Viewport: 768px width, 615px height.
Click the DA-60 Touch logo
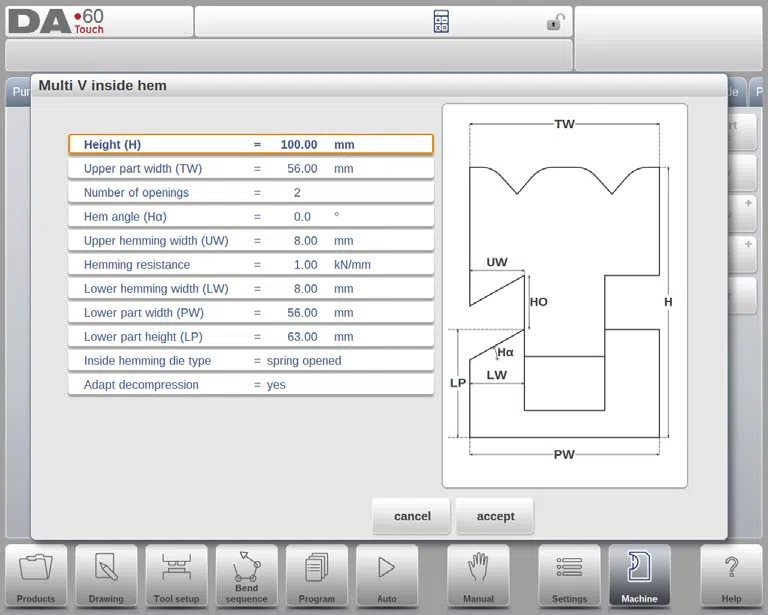click(x=56, y=22)
